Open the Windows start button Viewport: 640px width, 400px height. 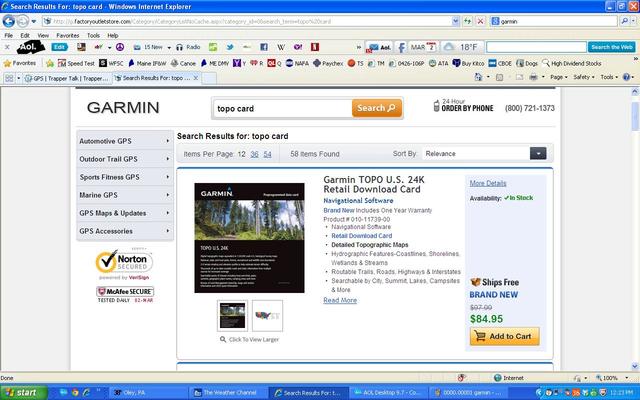pyautogui.click(x=22, y=393)
